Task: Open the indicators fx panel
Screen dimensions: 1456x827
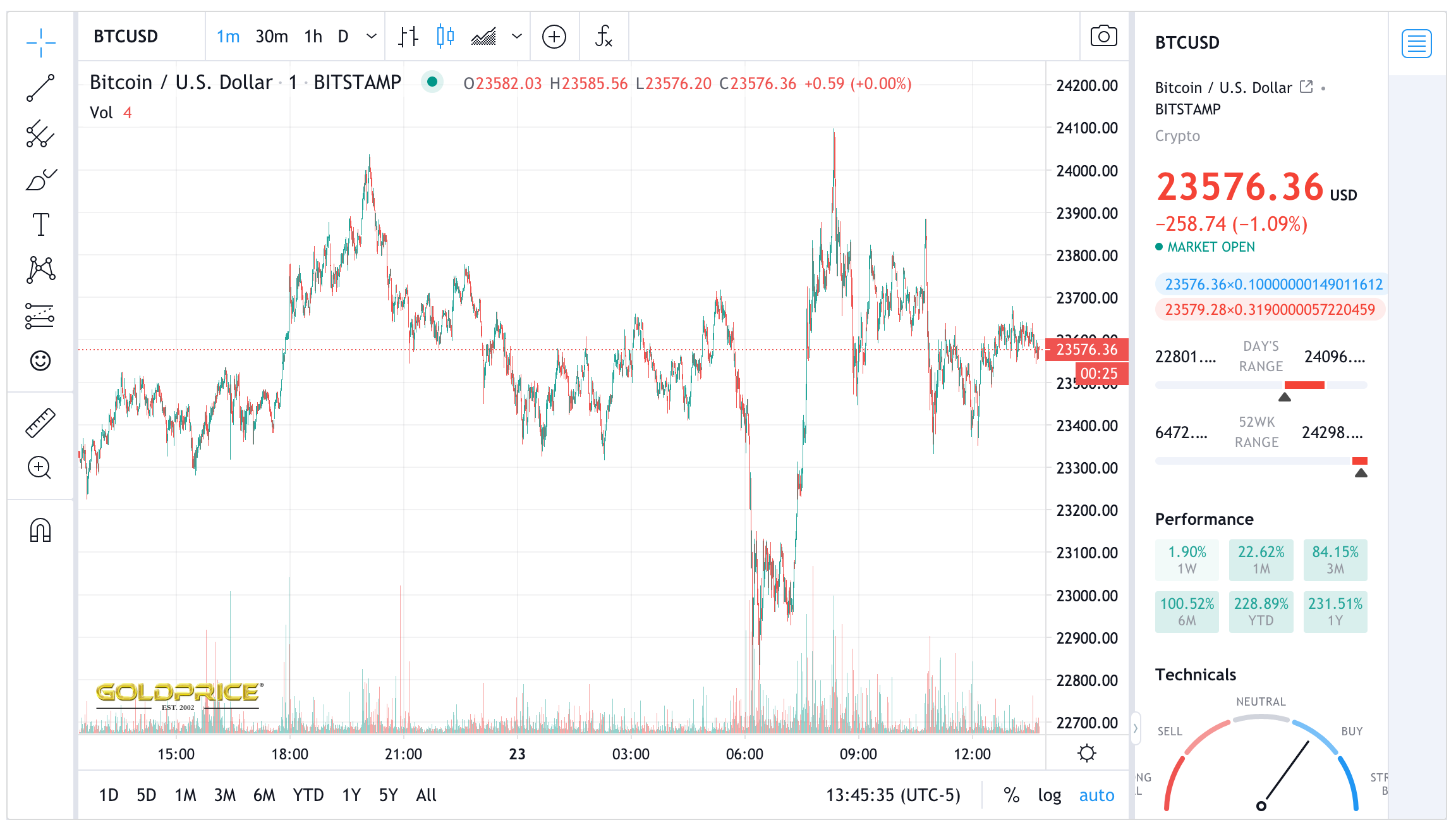Action: coord(604,36)
